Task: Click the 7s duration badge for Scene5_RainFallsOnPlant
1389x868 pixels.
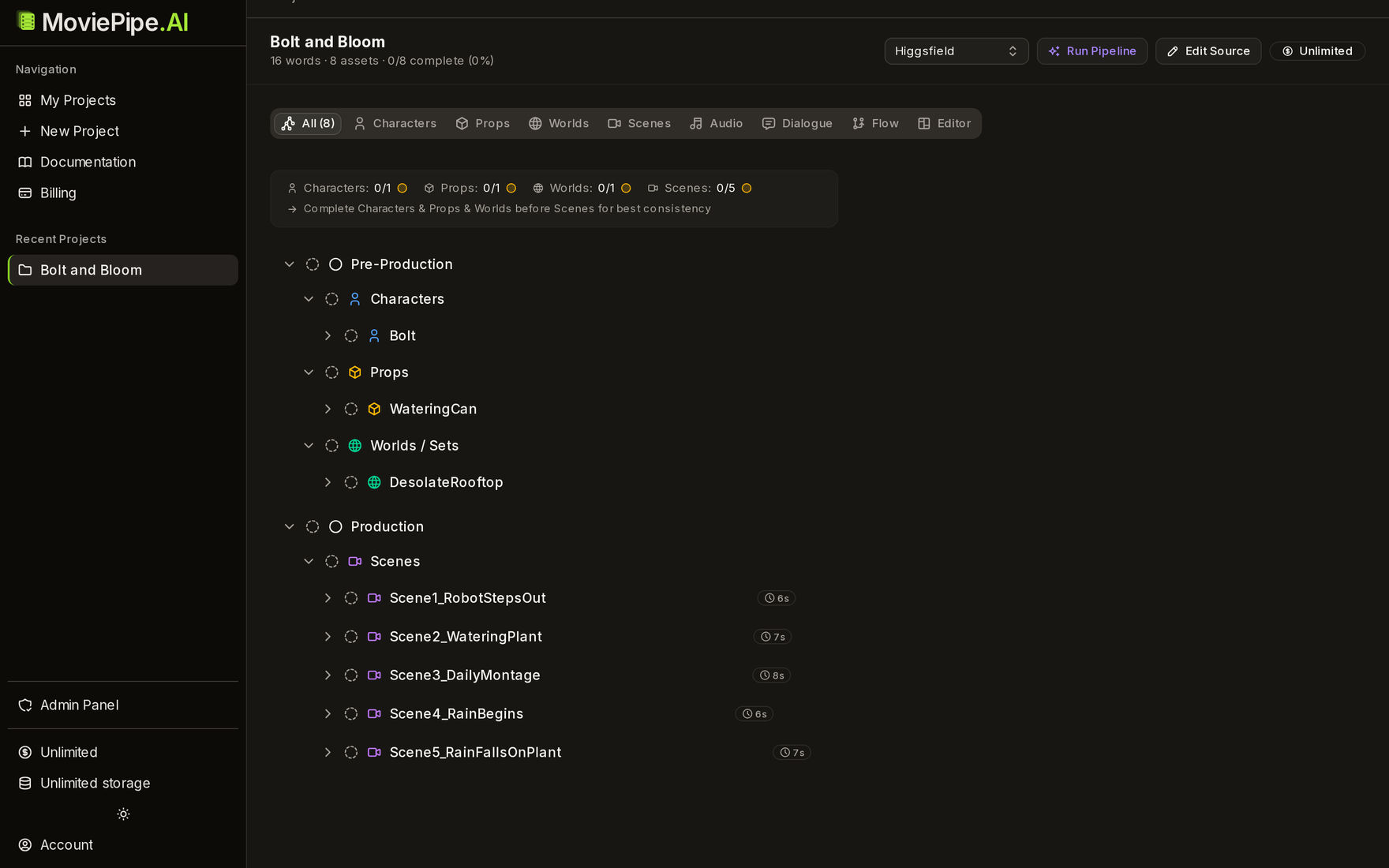Action: [x=792, y=753]
